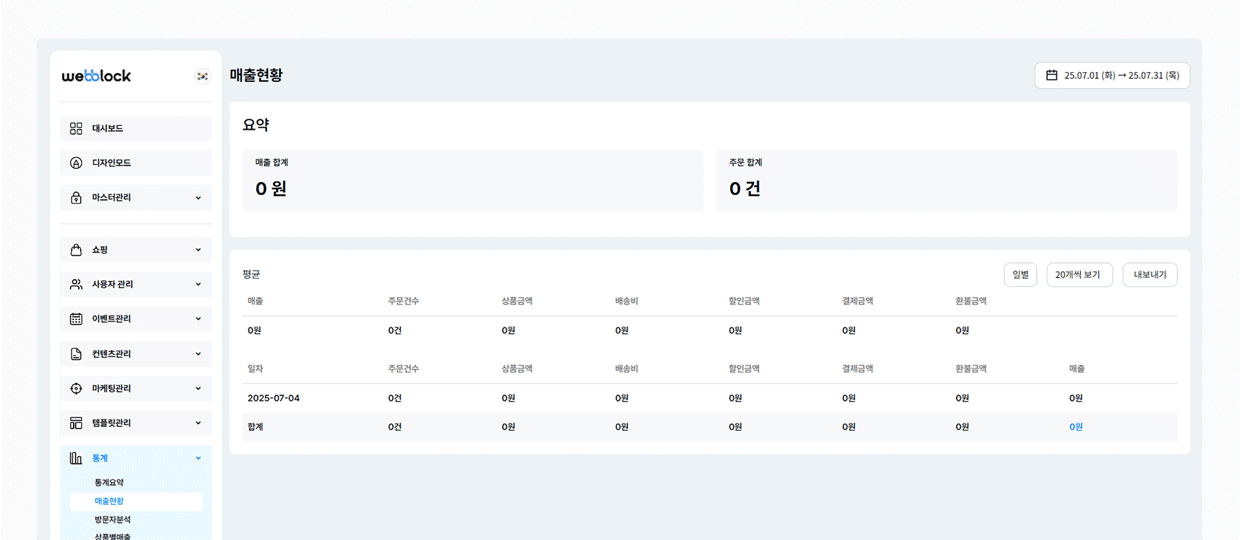Click the 매출 header in 일자 table
This screenshot has width=1240, height=540.
pyautogui.click(x=1077, y=369)
